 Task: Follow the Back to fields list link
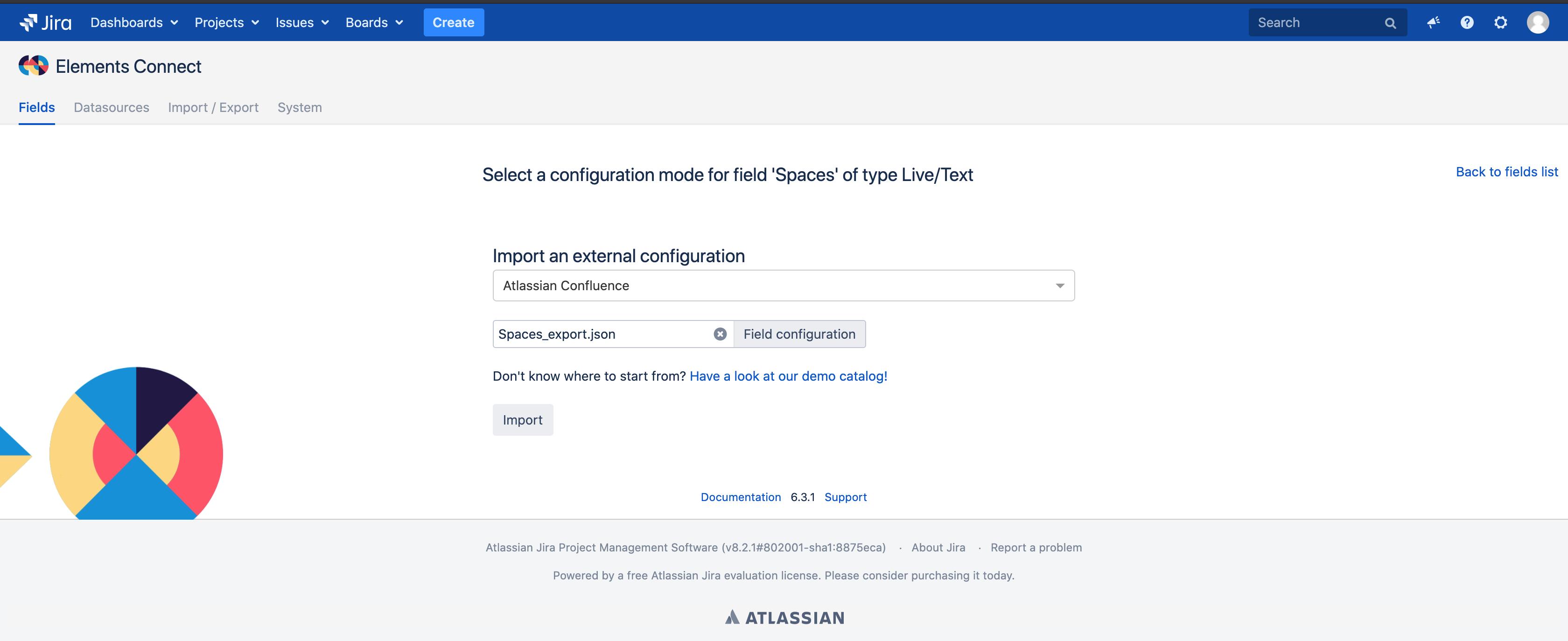coord(1506,172)
